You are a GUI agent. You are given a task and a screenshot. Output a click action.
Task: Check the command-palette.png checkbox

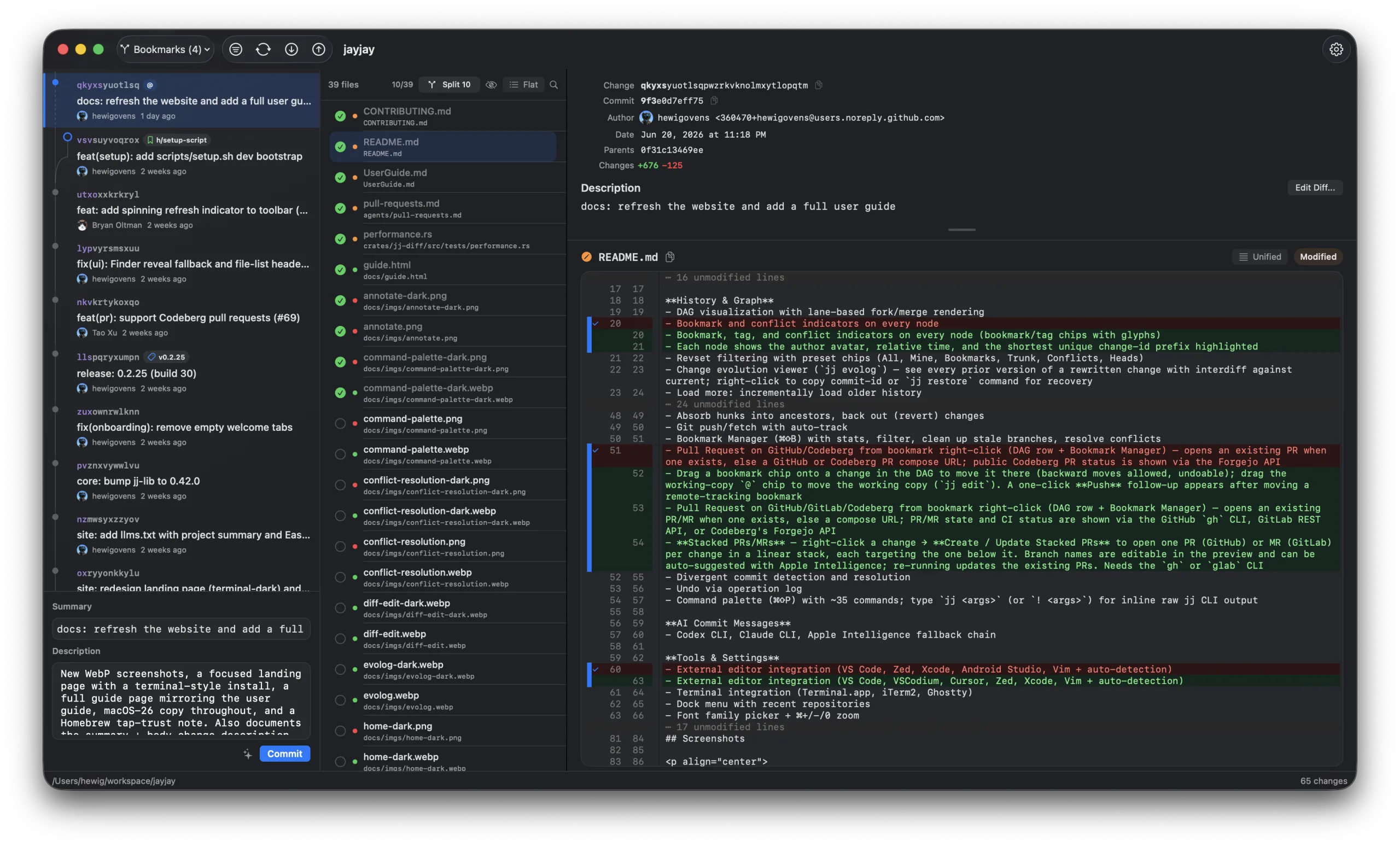pyautogui.click(x=340, y=423)
